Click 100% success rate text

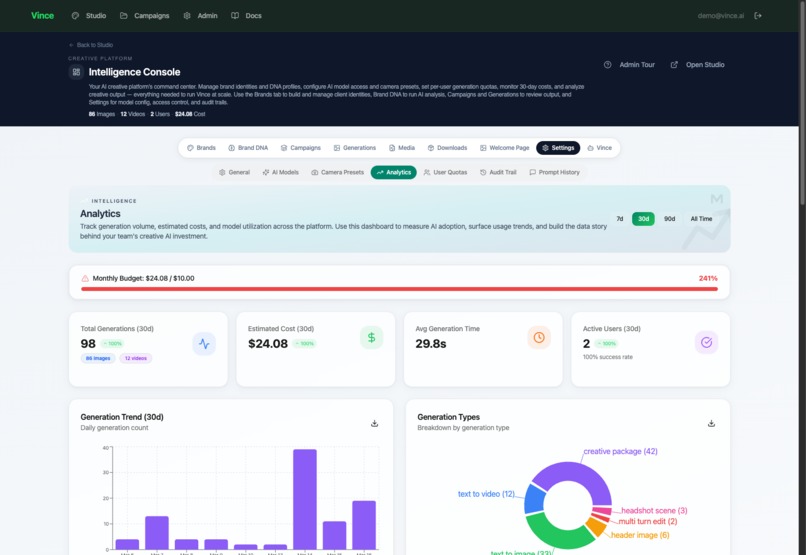[x=608, y=357]
